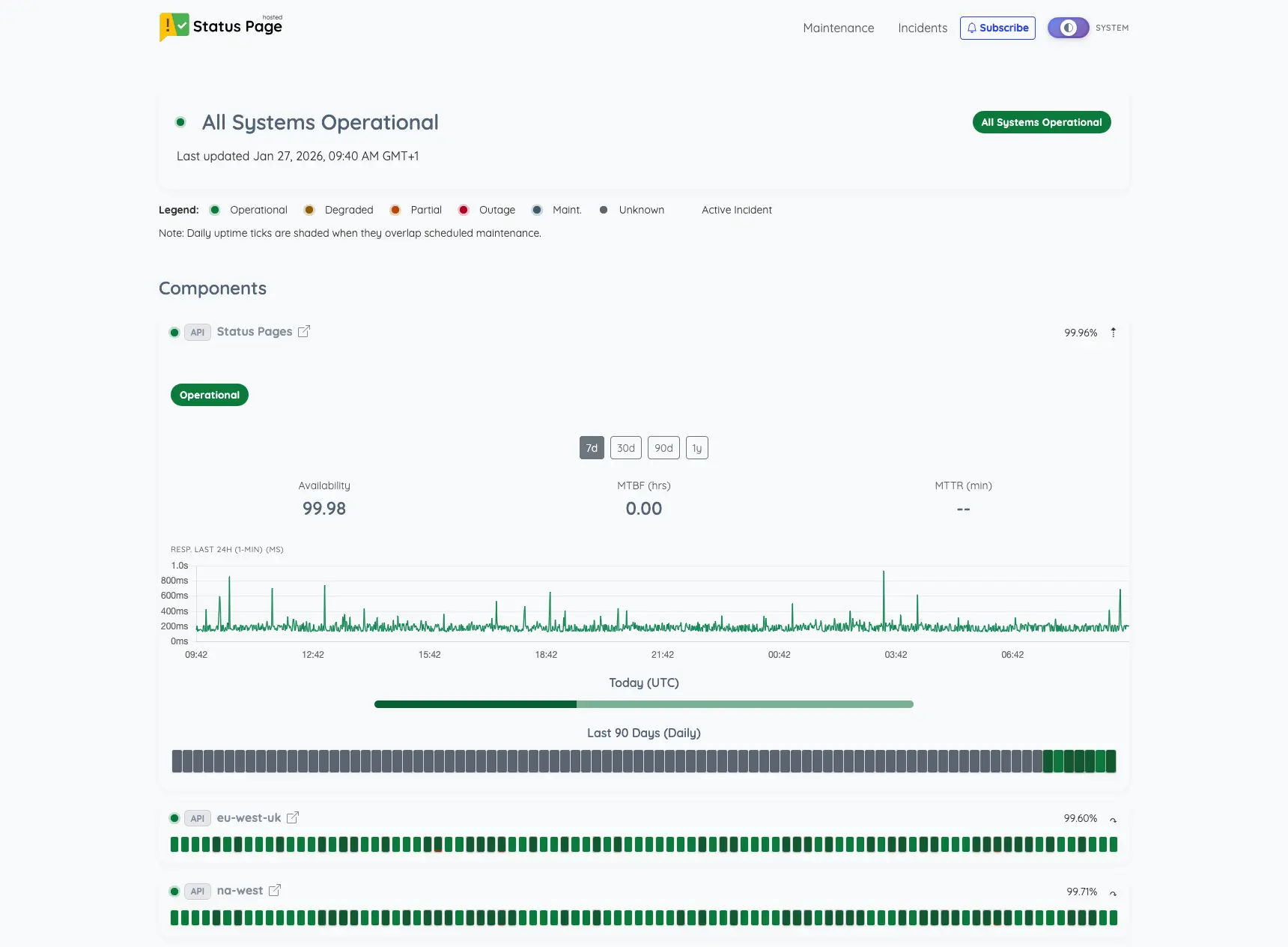Select the 90d time range
Image resolution: width=1288 pixels, height=947 pixels.
point(663,448)
